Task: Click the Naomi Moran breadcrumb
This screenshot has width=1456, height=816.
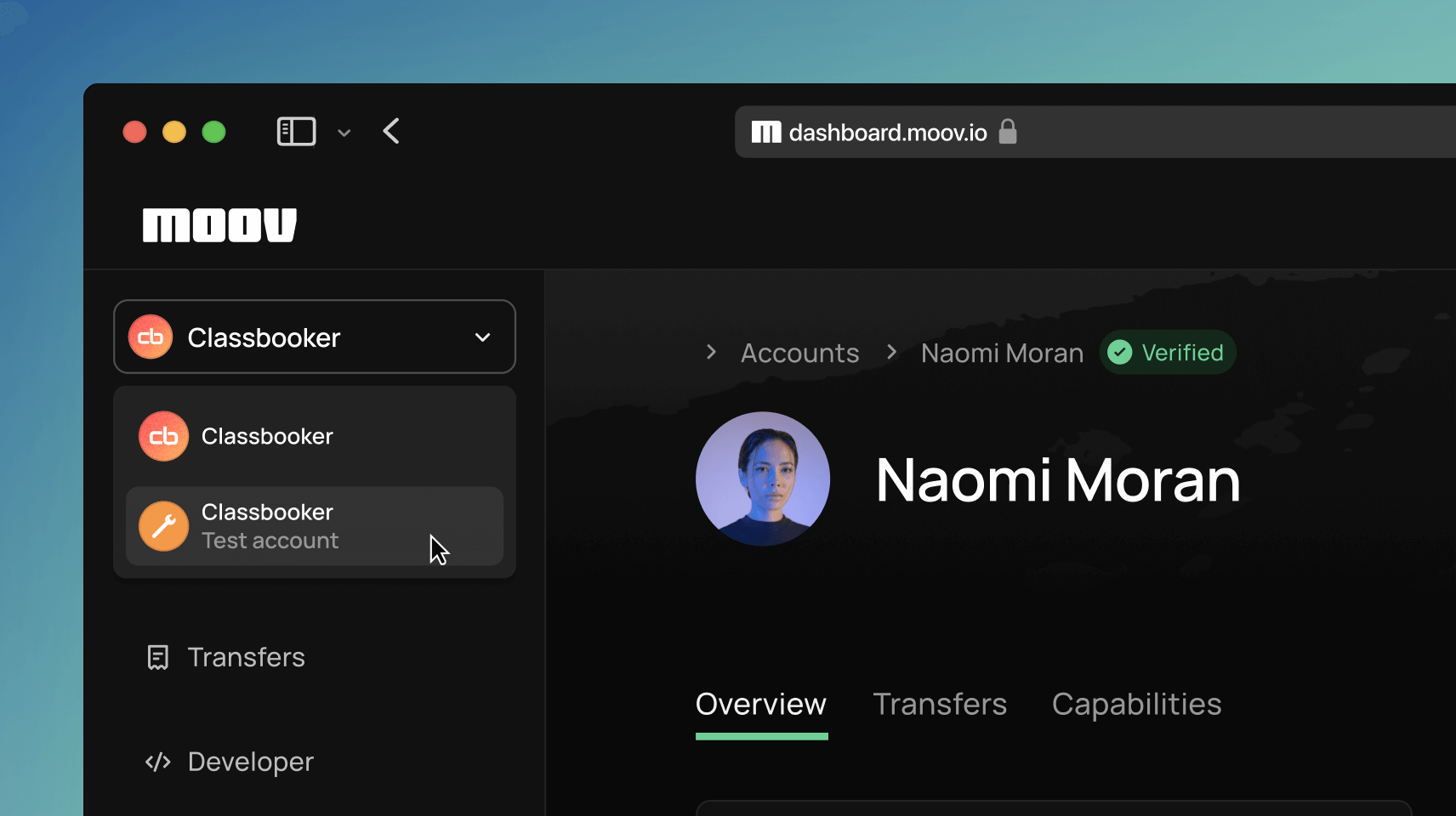Action: 1003,353
